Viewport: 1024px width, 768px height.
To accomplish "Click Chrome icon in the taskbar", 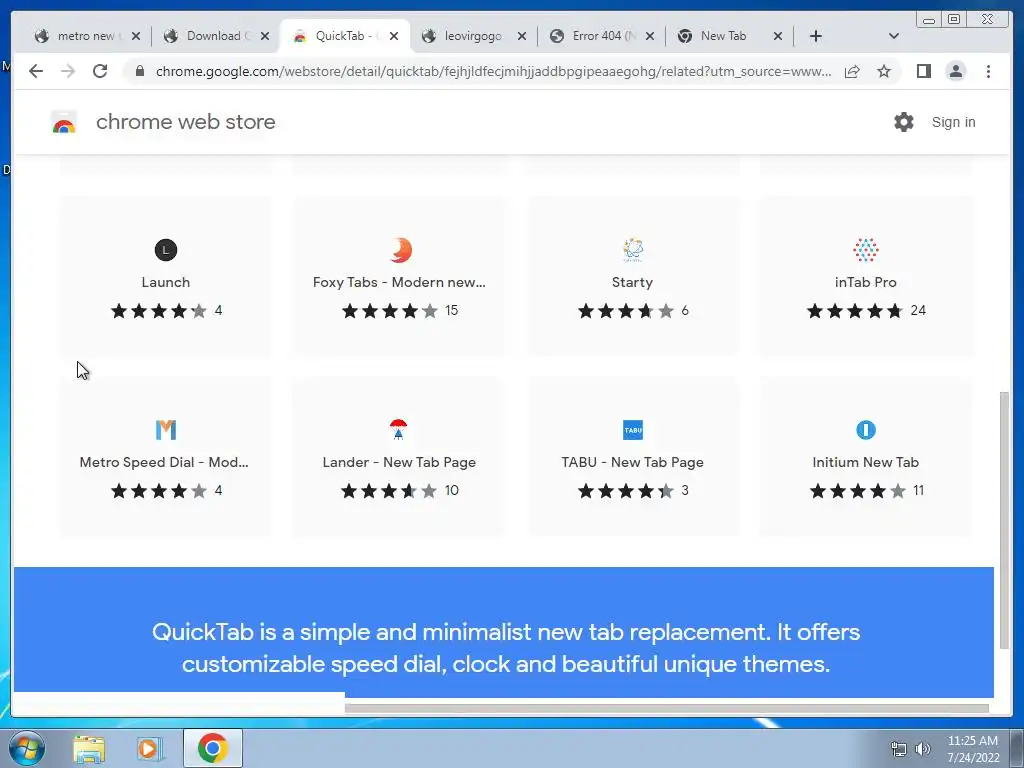I will pos(212,748).
